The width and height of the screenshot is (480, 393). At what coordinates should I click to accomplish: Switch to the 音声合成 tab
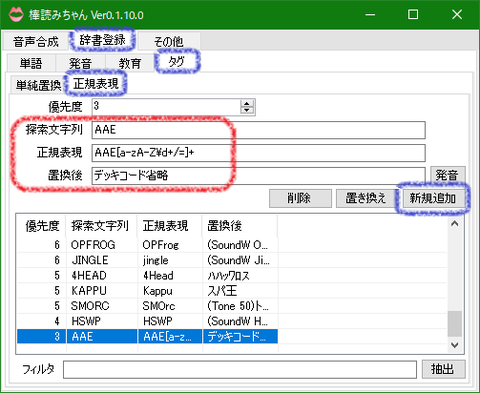click(36, 42)
